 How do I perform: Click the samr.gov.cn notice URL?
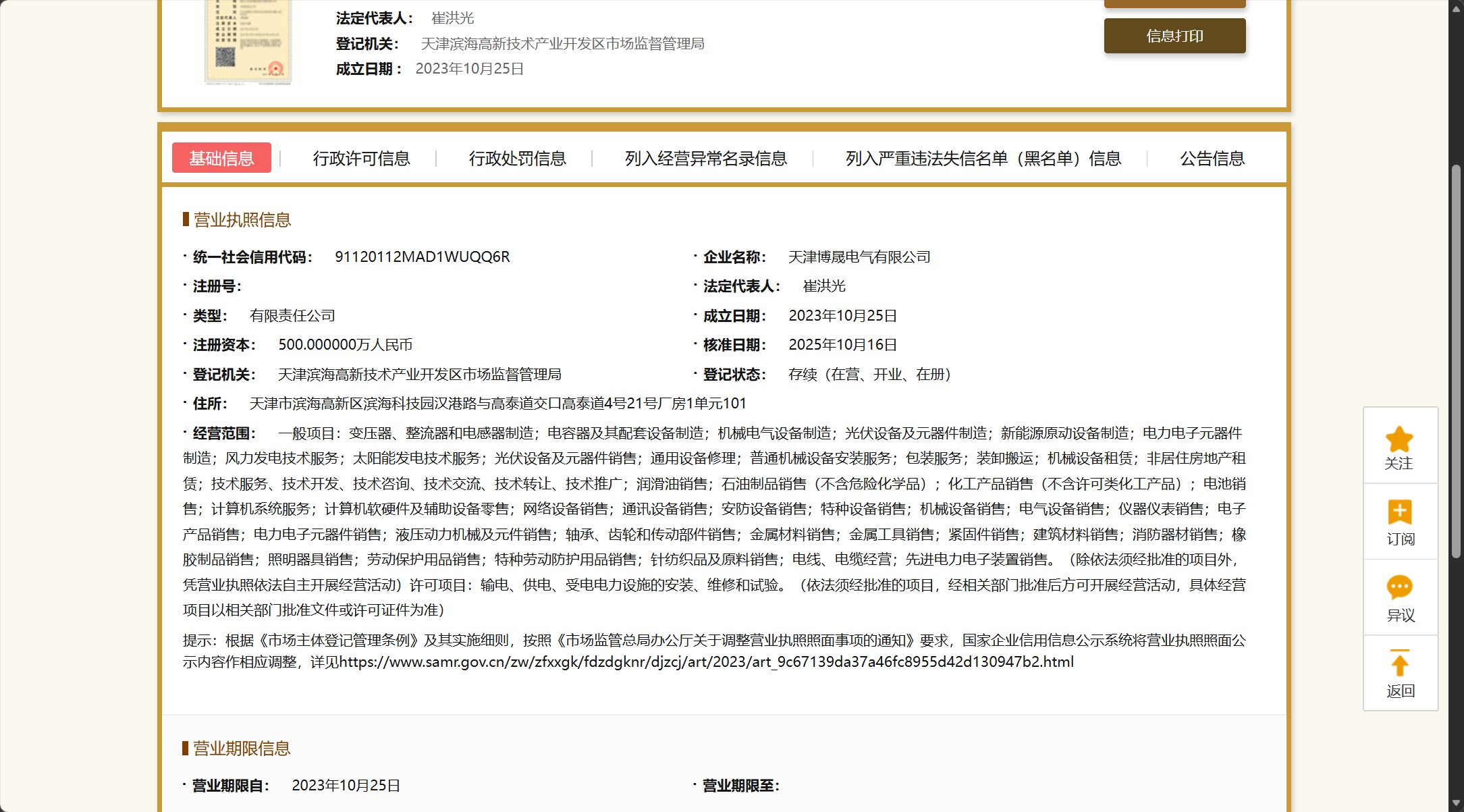706,662
